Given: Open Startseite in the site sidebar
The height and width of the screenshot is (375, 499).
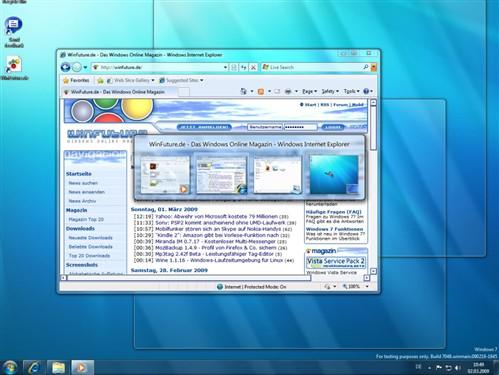Looking at the screenshot, I should pyautogui.click(x=79, y=174).
